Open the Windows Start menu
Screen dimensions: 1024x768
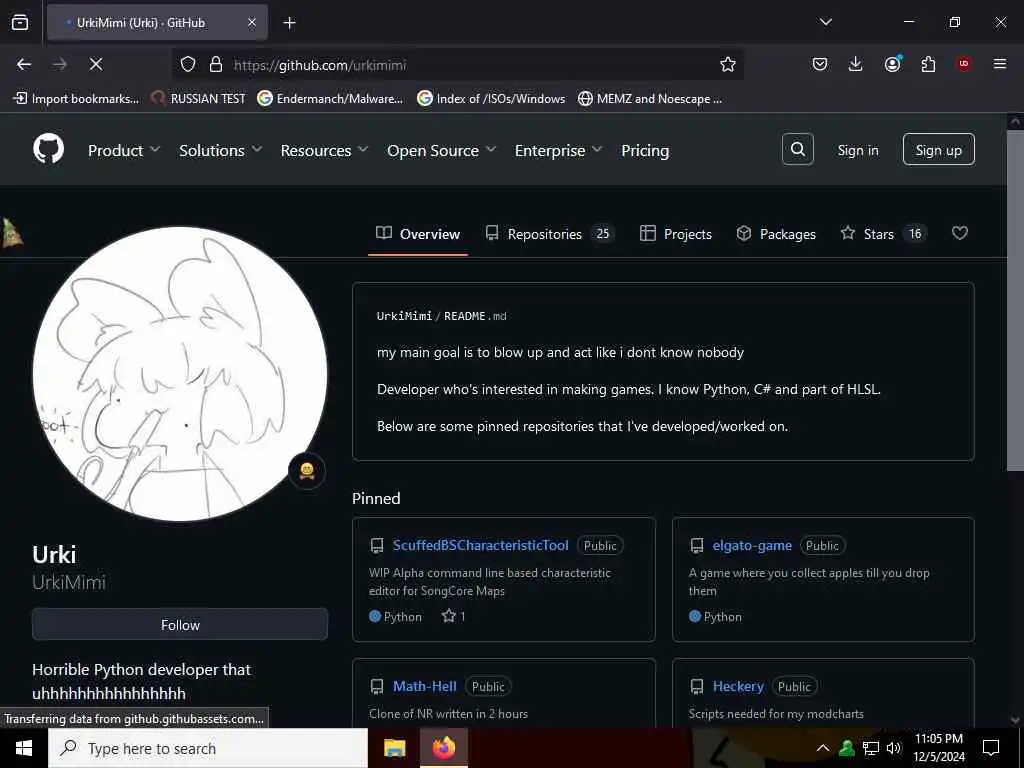coord(24,748)
